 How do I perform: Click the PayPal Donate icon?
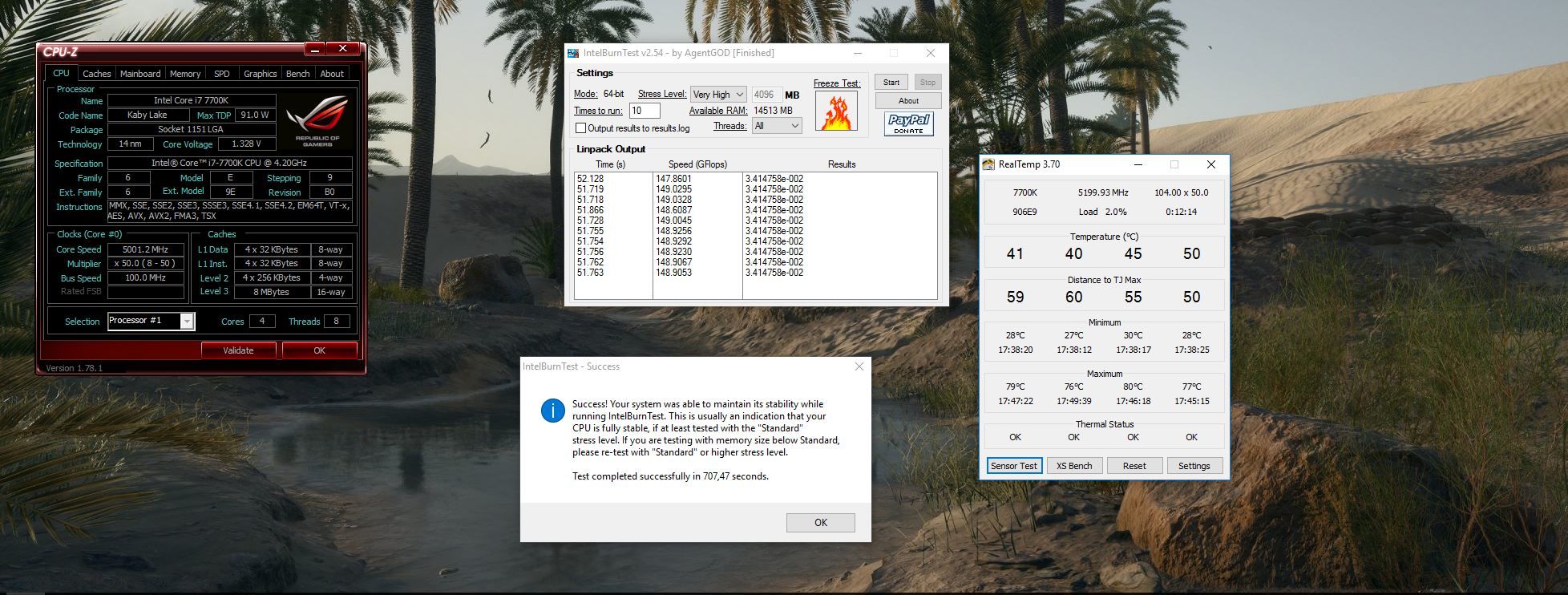pyautogui.click(x=908, y=124)
